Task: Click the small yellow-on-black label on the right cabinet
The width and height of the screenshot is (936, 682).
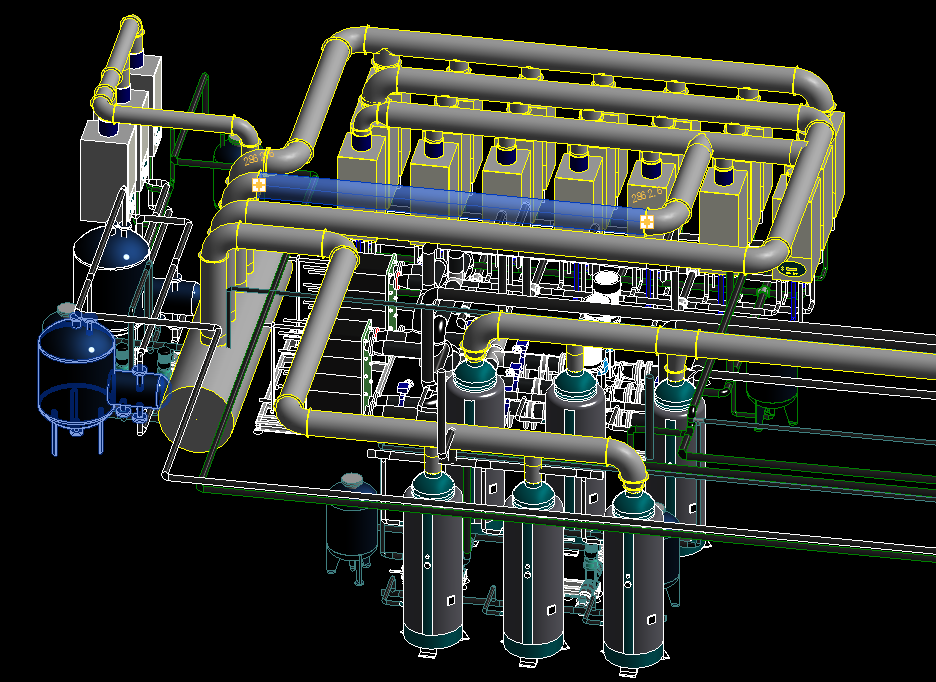Action: click(x=790, y=271)
